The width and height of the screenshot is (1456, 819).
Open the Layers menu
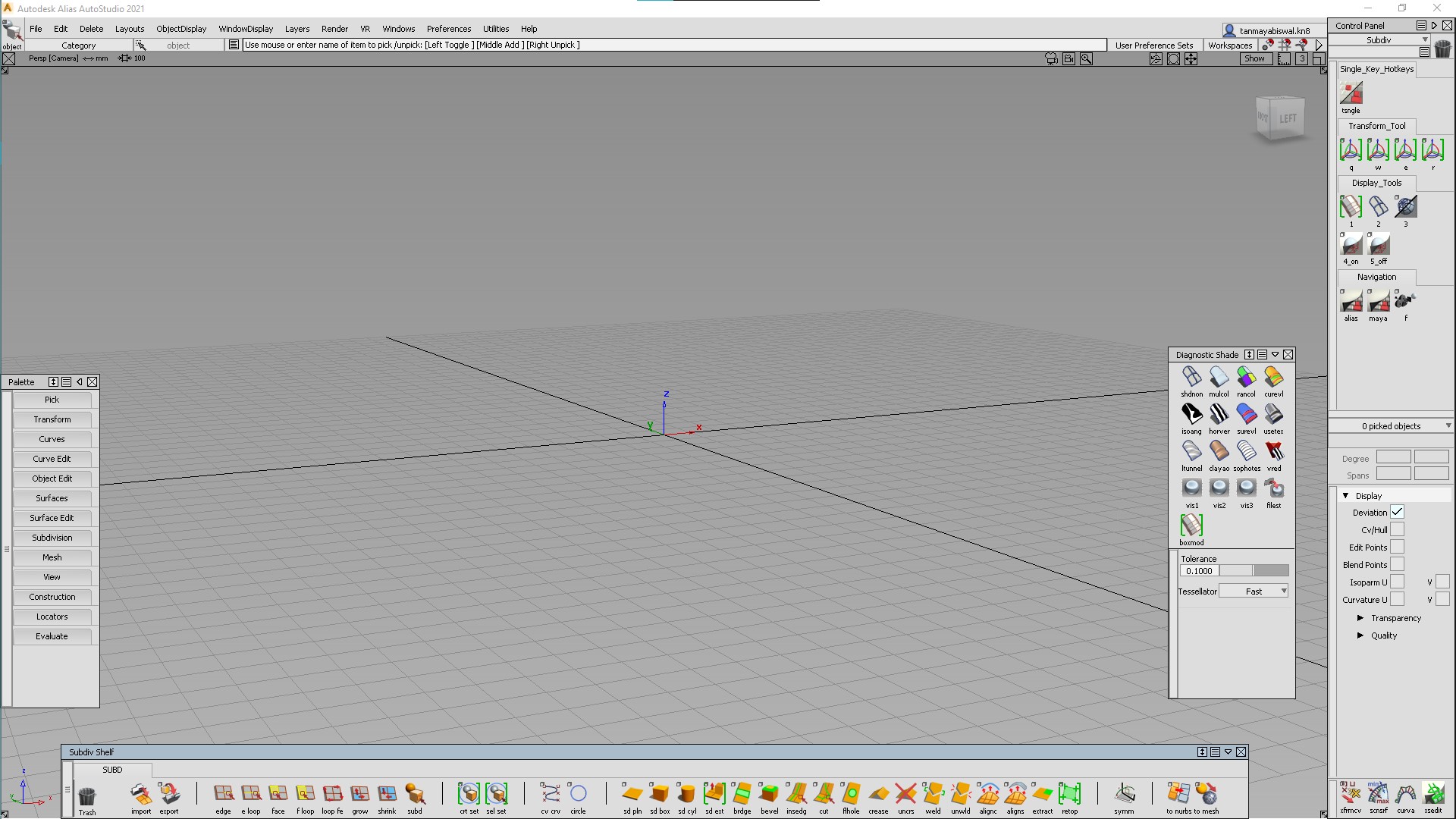(x=297, y=29)
